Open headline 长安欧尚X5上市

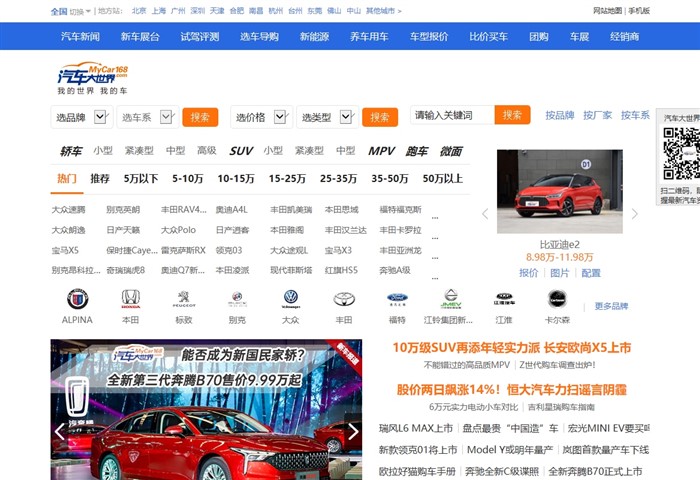coord(512,347)
